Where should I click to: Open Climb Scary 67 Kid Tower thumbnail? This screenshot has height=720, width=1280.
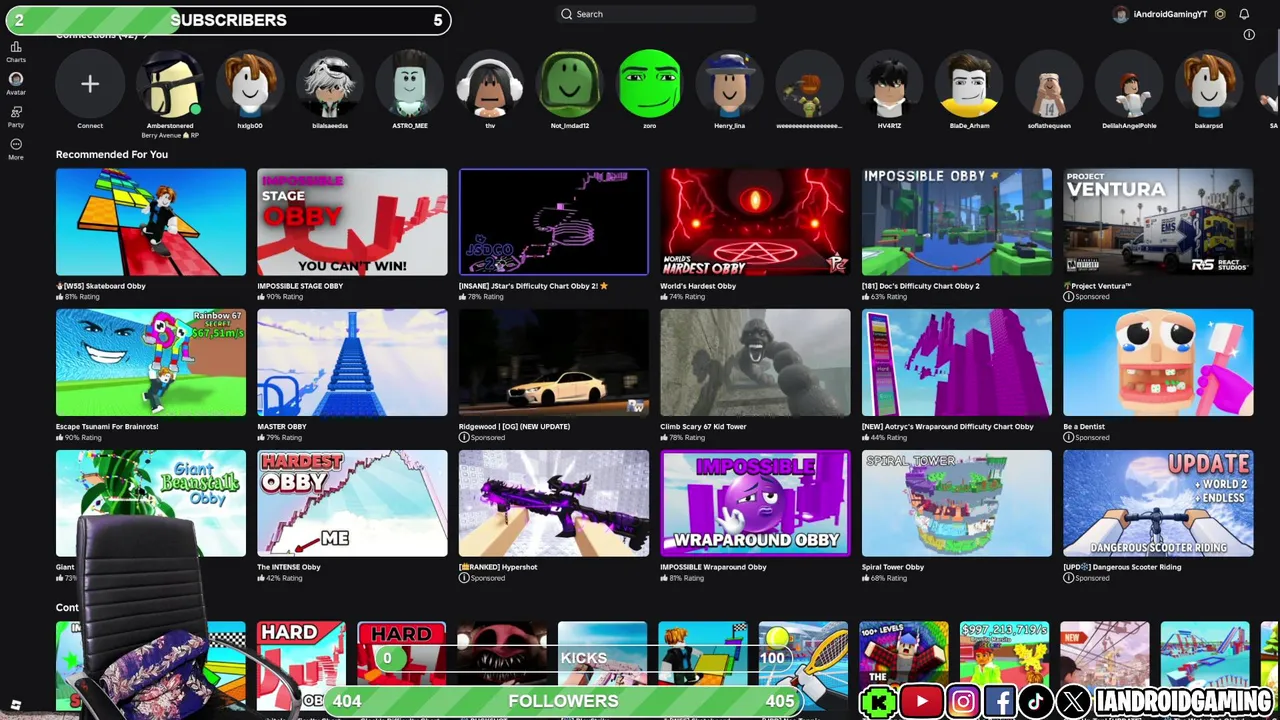(755, 362)
